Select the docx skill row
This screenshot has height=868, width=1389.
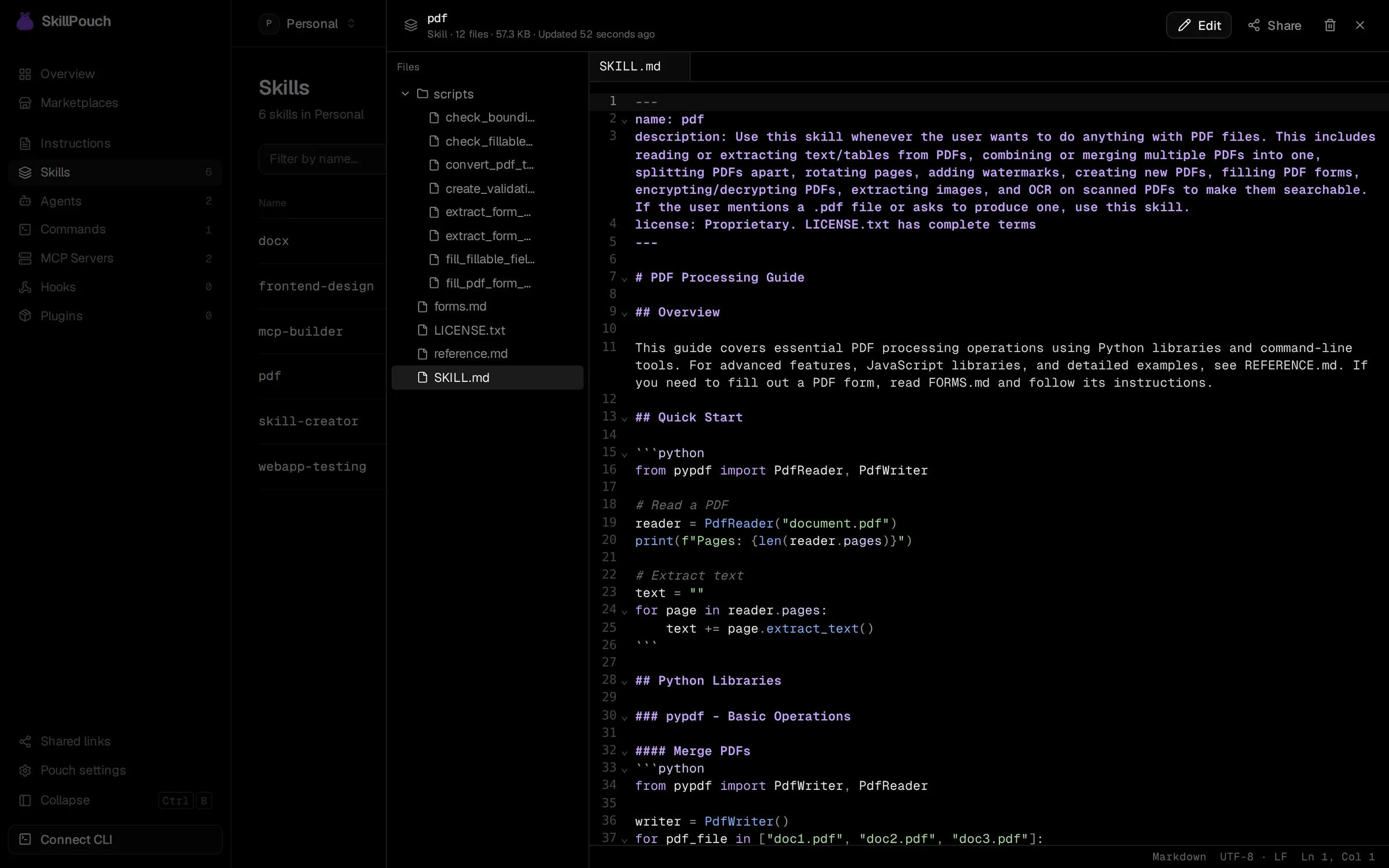click(x=322, y=241)
